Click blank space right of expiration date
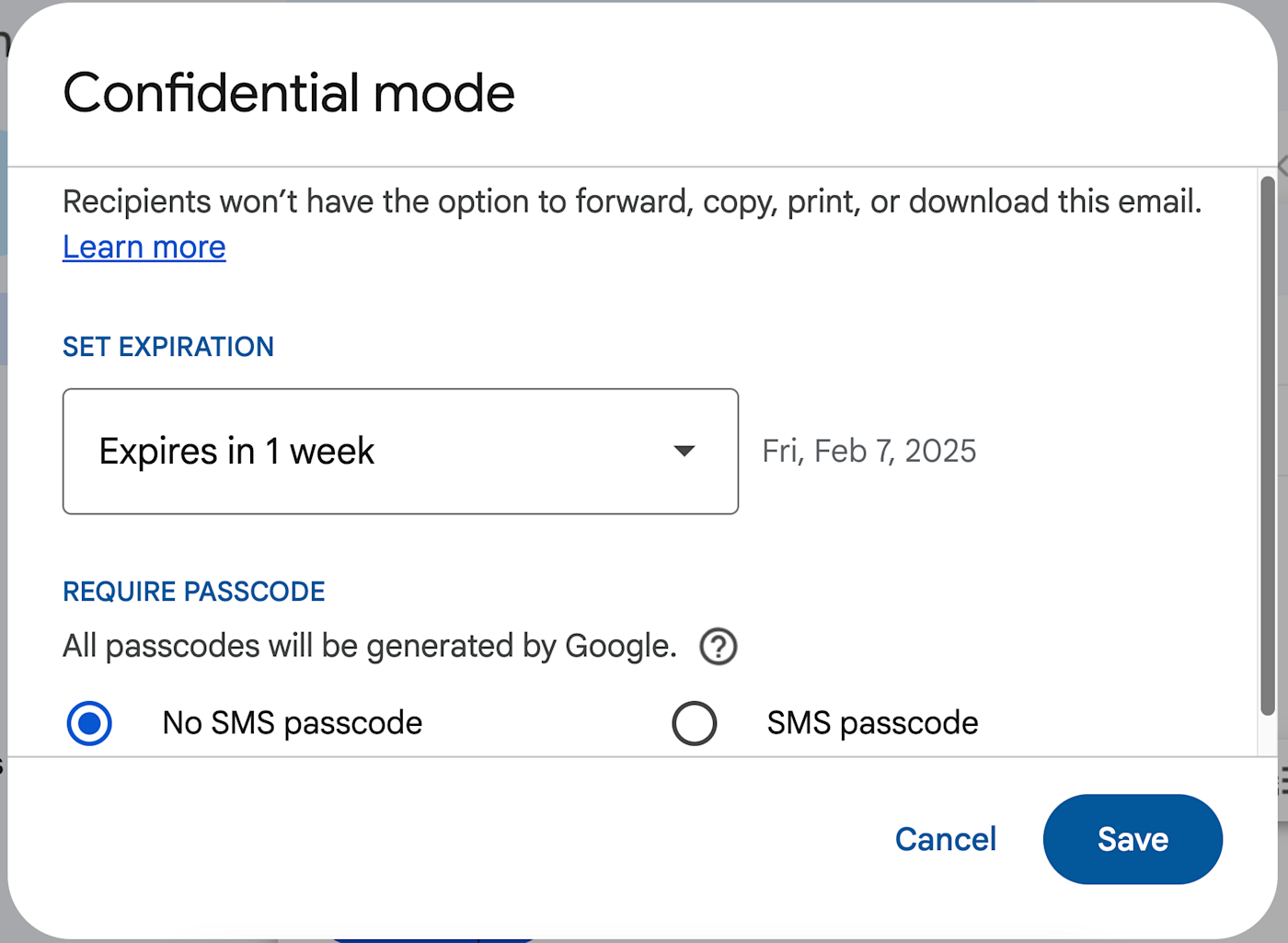Viewport: 1288px width, 943px height. click(x=1113, y=451)
